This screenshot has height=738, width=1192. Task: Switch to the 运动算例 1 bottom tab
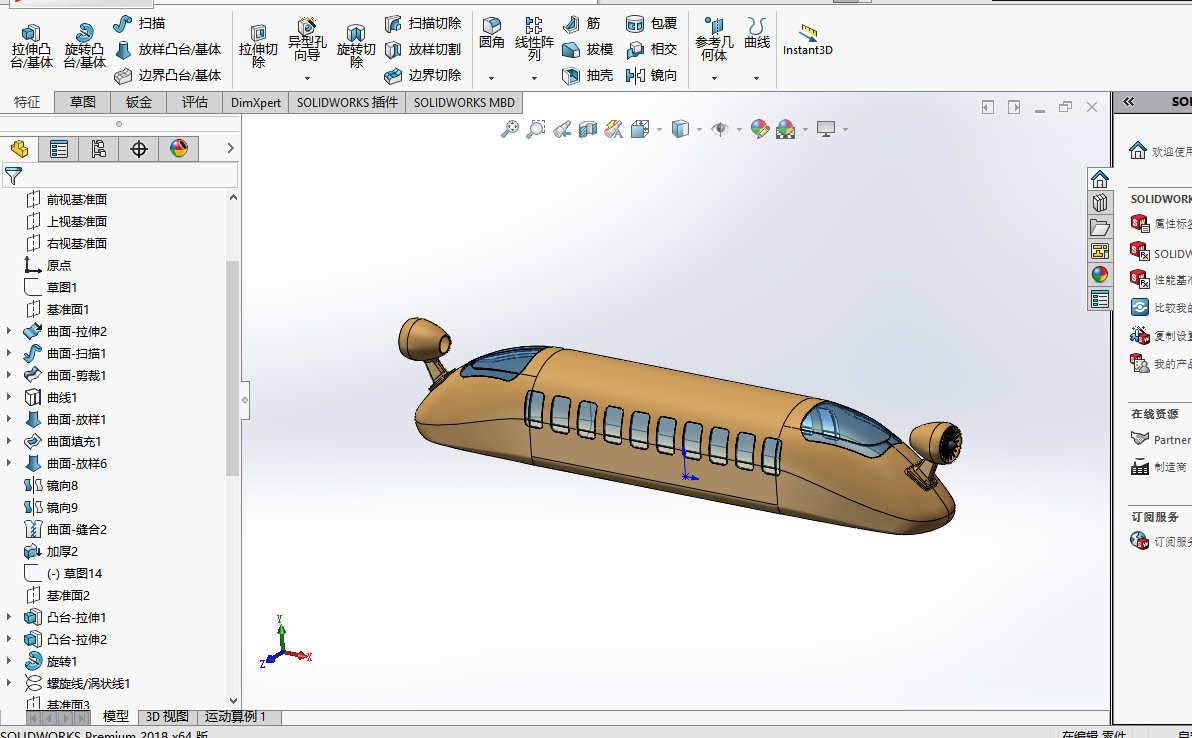tap(236, 717)
